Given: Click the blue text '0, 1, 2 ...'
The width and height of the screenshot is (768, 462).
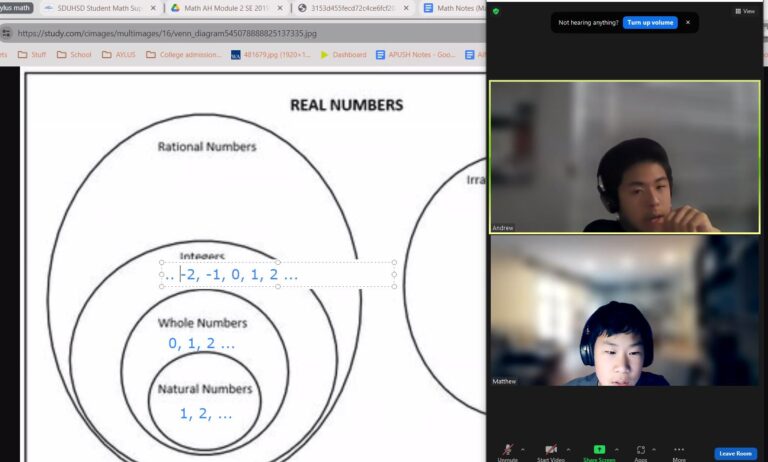Looking at the screenshot, I should point(201,343).
